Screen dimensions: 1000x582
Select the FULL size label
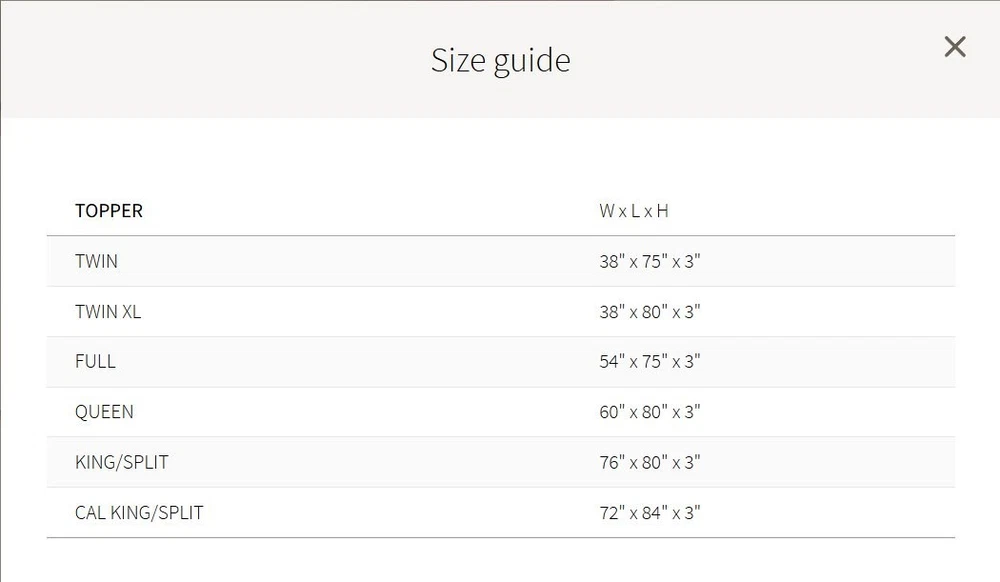point(95,362)
